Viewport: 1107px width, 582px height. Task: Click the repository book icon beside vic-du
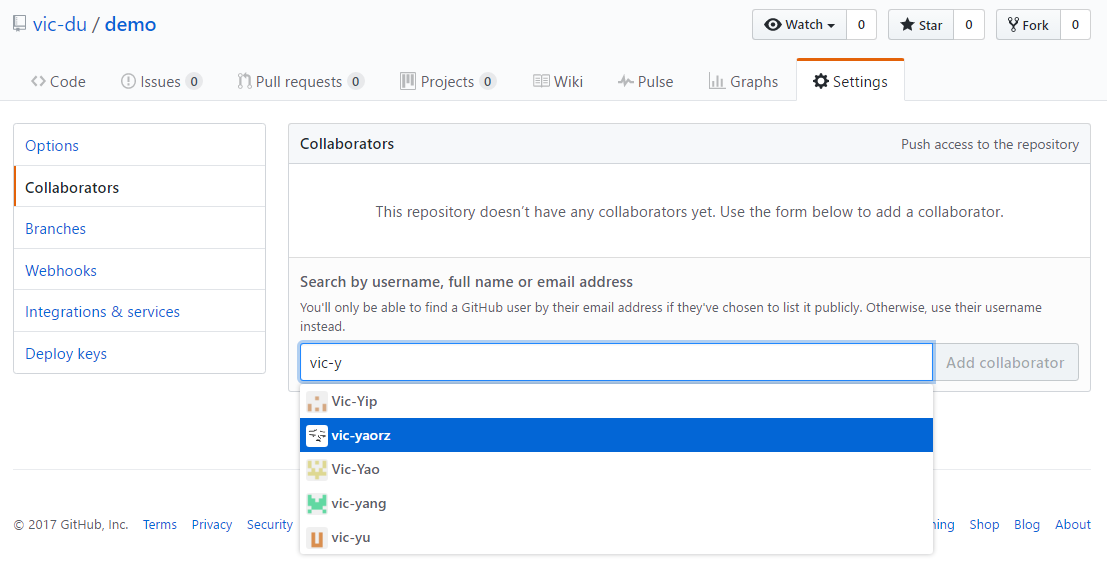[20, 24]
